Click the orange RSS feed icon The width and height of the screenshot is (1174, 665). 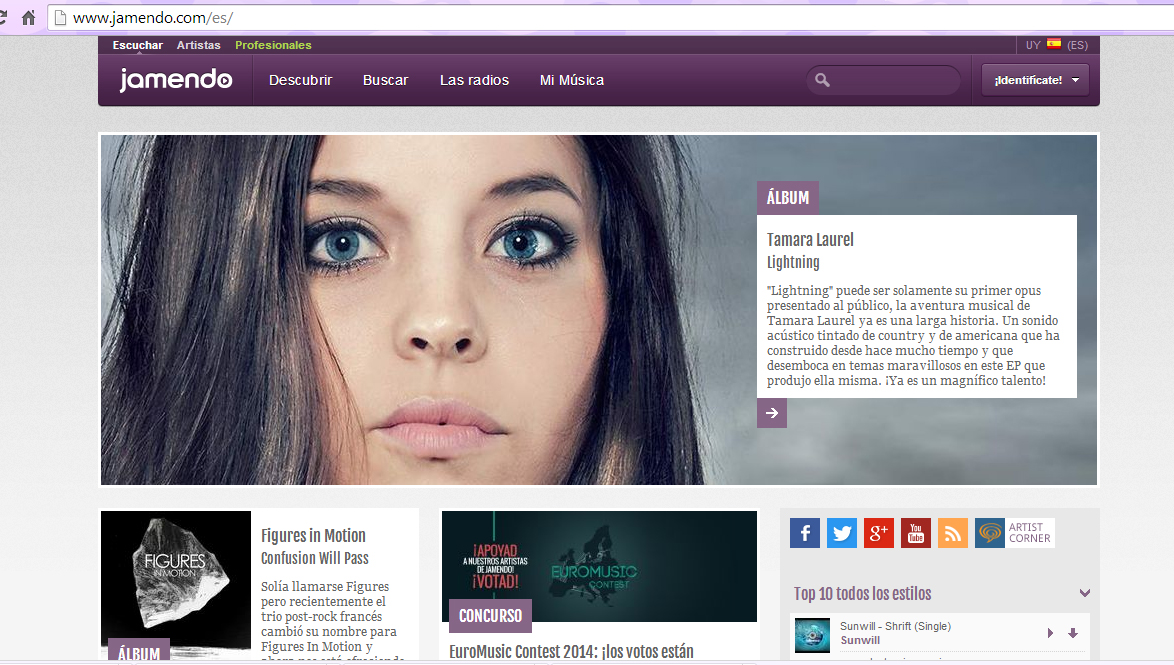tap(952, 533)
